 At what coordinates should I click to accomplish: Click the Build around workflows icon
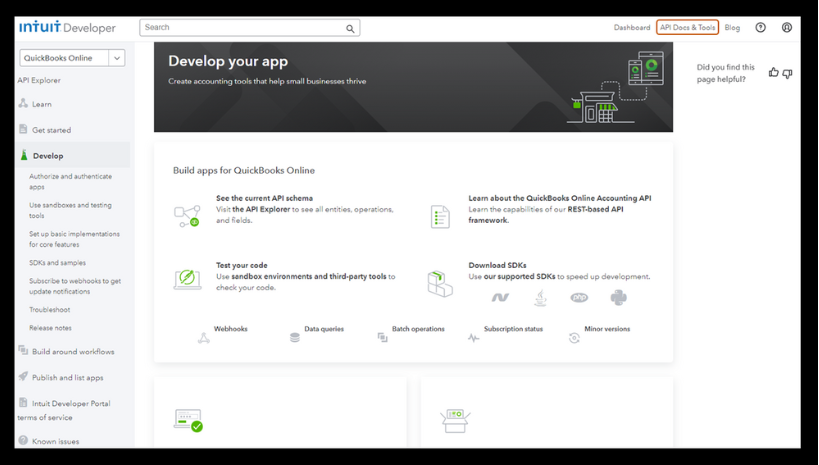23,350
